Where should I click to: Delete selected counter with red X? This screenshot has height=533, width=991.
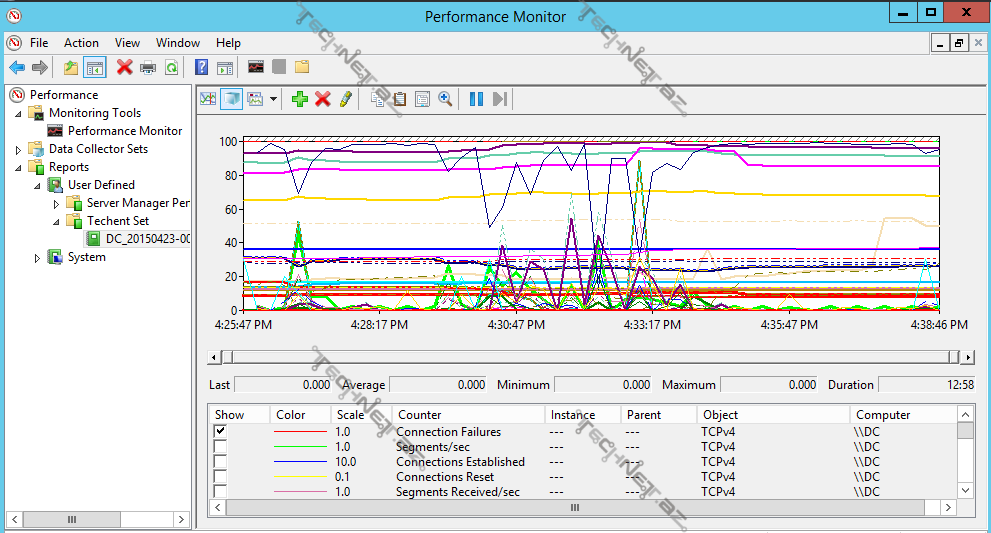[x=322, y=98]
